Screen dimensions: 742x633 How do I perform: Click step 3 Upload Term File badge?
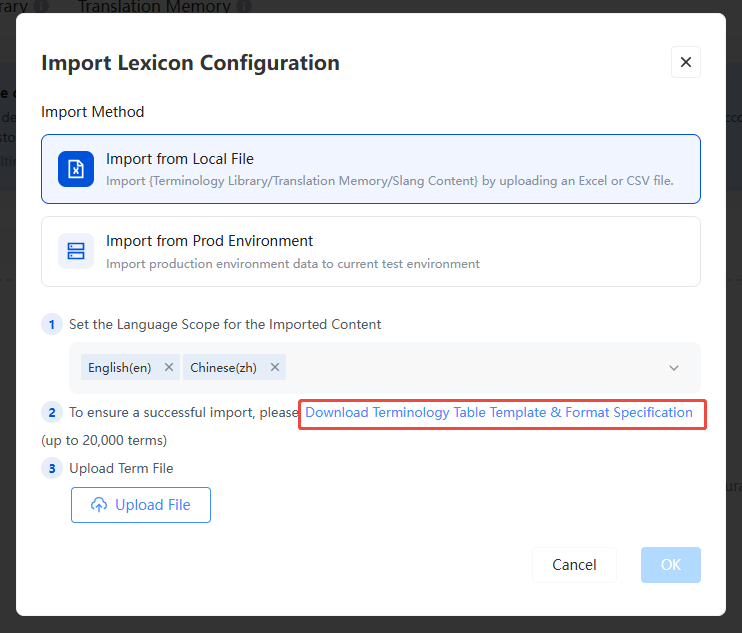52,468
